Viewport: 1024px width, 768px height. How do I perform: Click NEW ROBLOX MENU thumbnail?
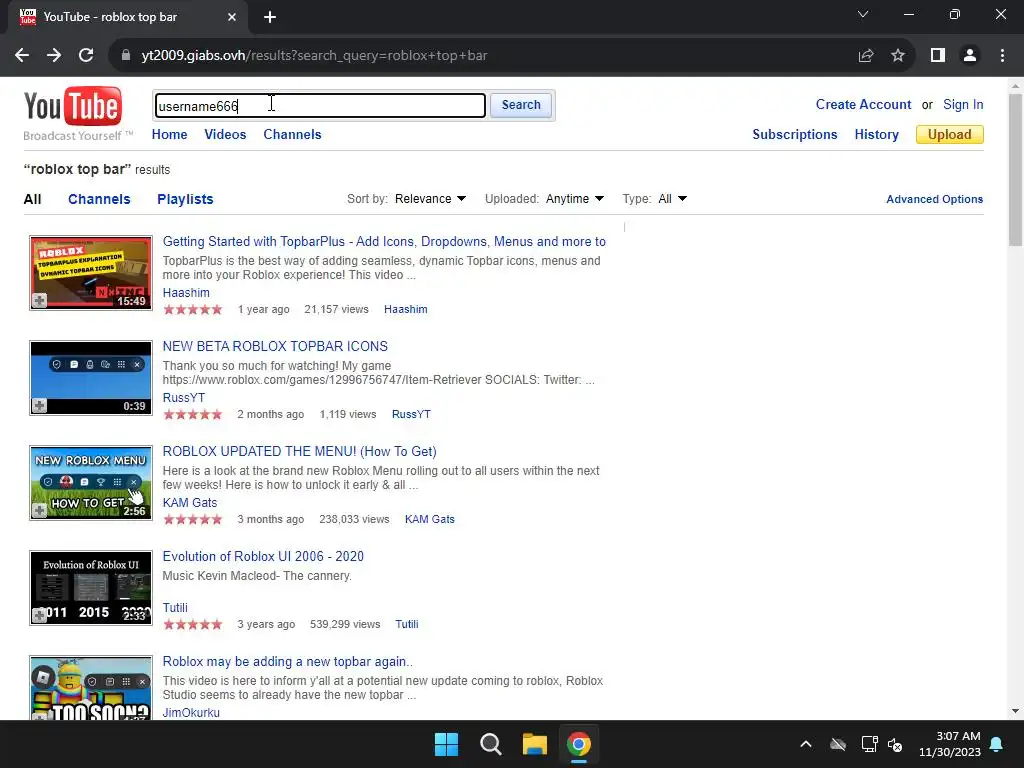point(91,483)
